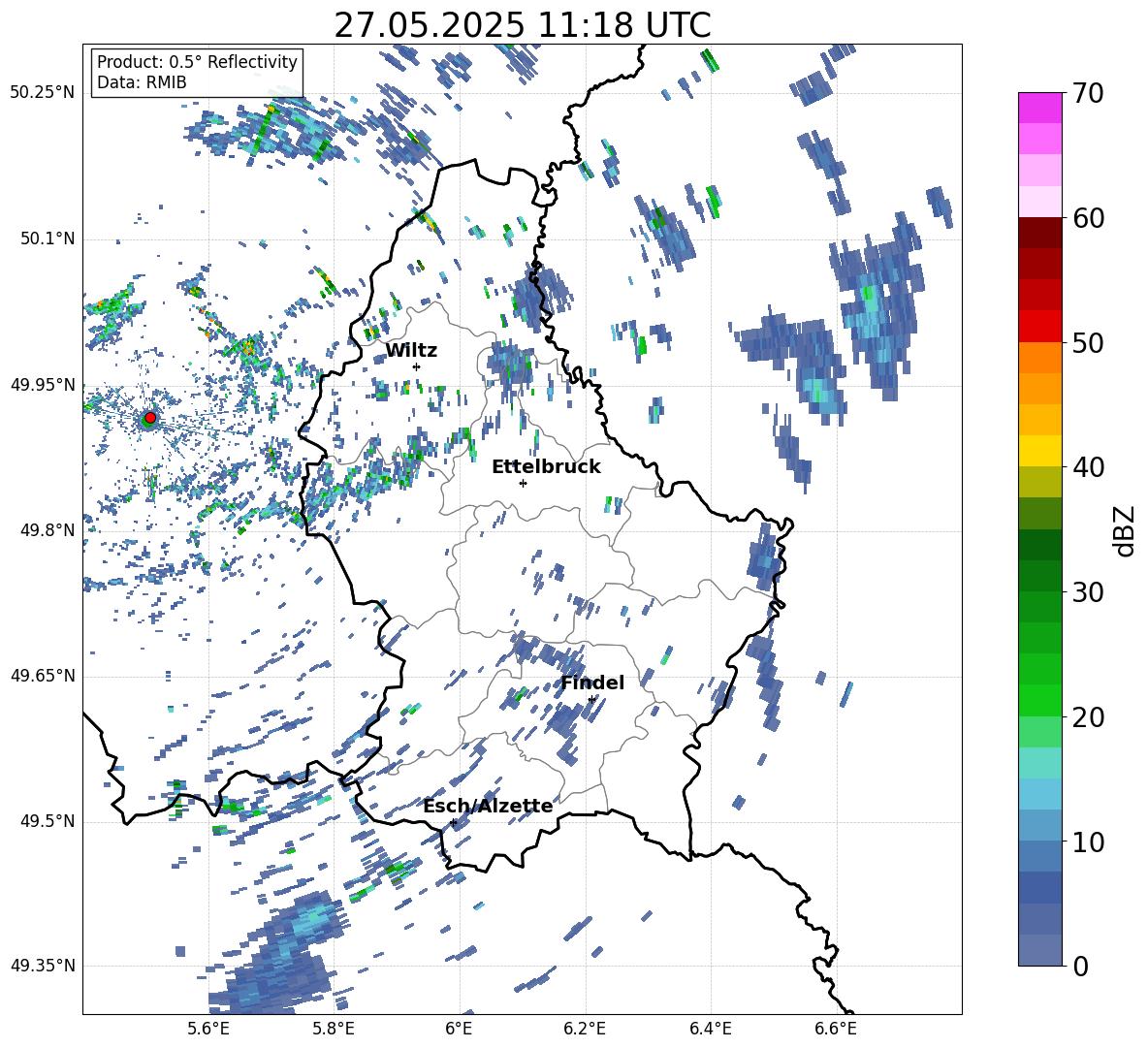Click the colorbar value 0
1148x1048 pixels.
(1080, 967)
